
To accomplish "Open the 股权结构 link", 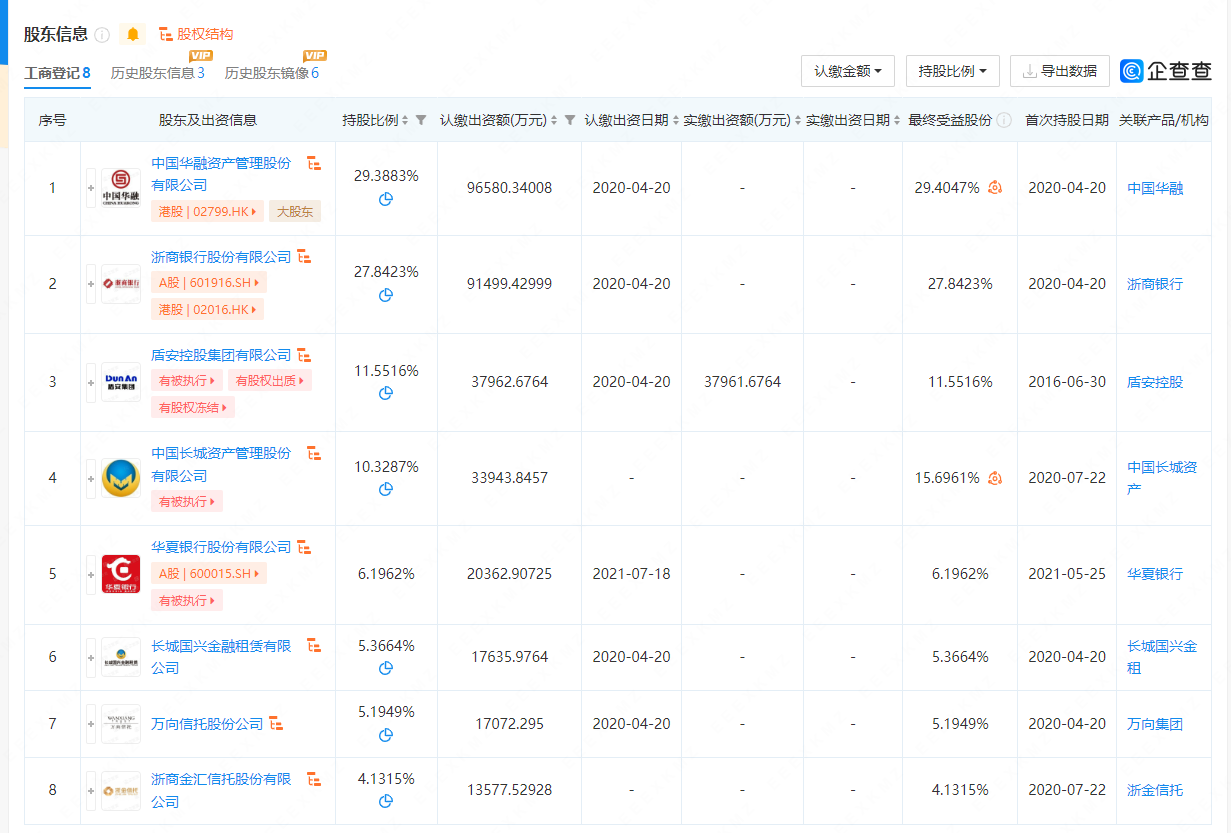I will click(196, 34).
